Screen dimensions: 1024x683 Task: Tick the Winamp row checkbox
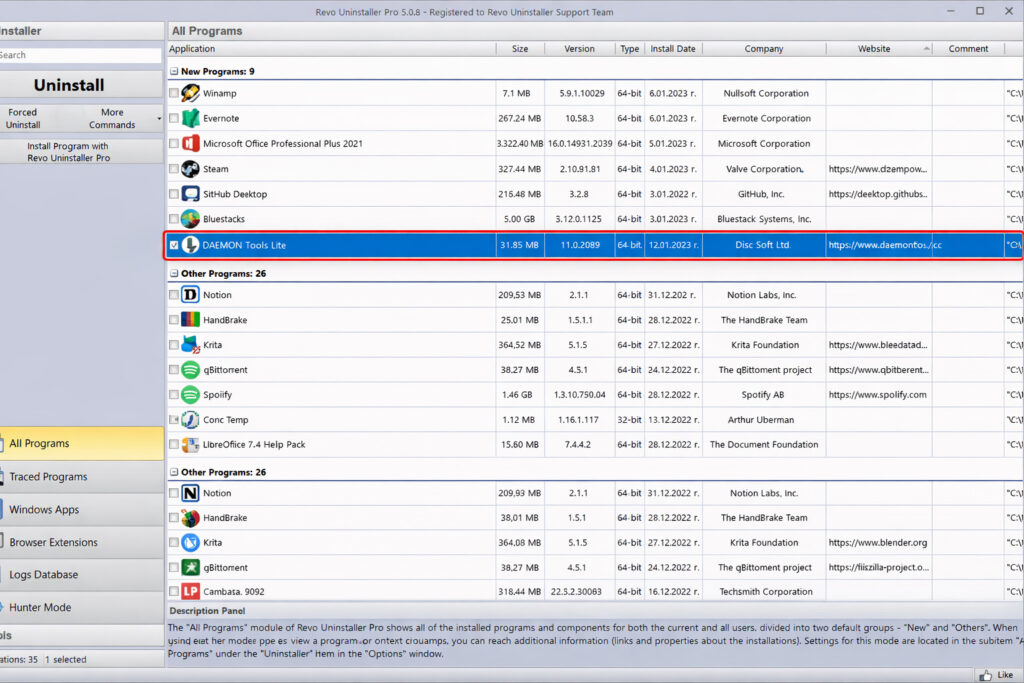(174, 93)
